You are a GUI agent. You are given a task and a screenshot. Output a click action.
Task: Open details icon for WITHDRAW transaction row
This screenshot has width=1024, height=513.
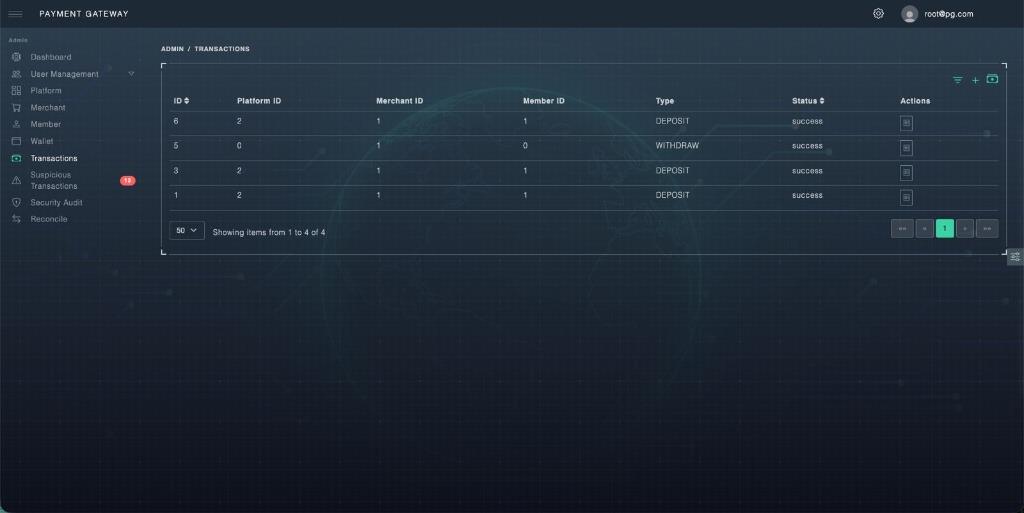[906, 148]
